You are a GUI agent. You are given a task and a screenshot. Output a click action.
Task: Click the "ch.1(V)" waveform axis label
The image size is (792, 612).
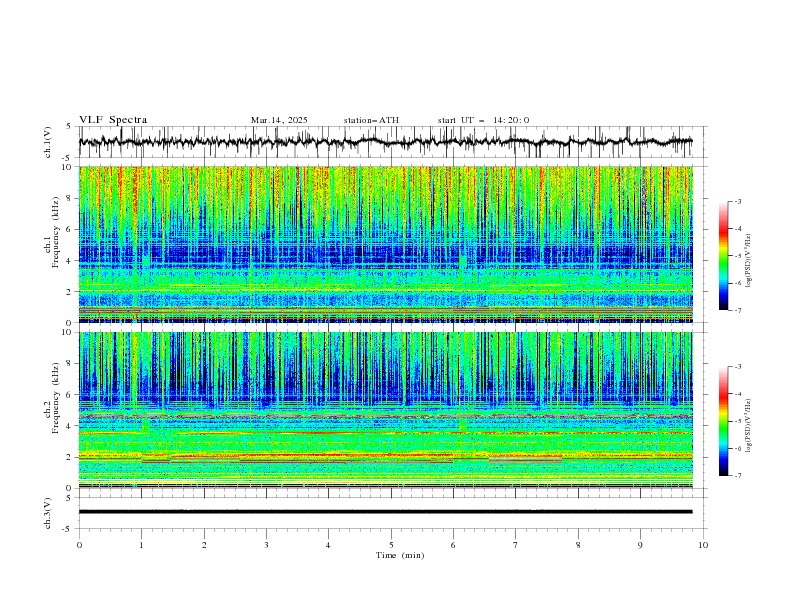point(48,142)
